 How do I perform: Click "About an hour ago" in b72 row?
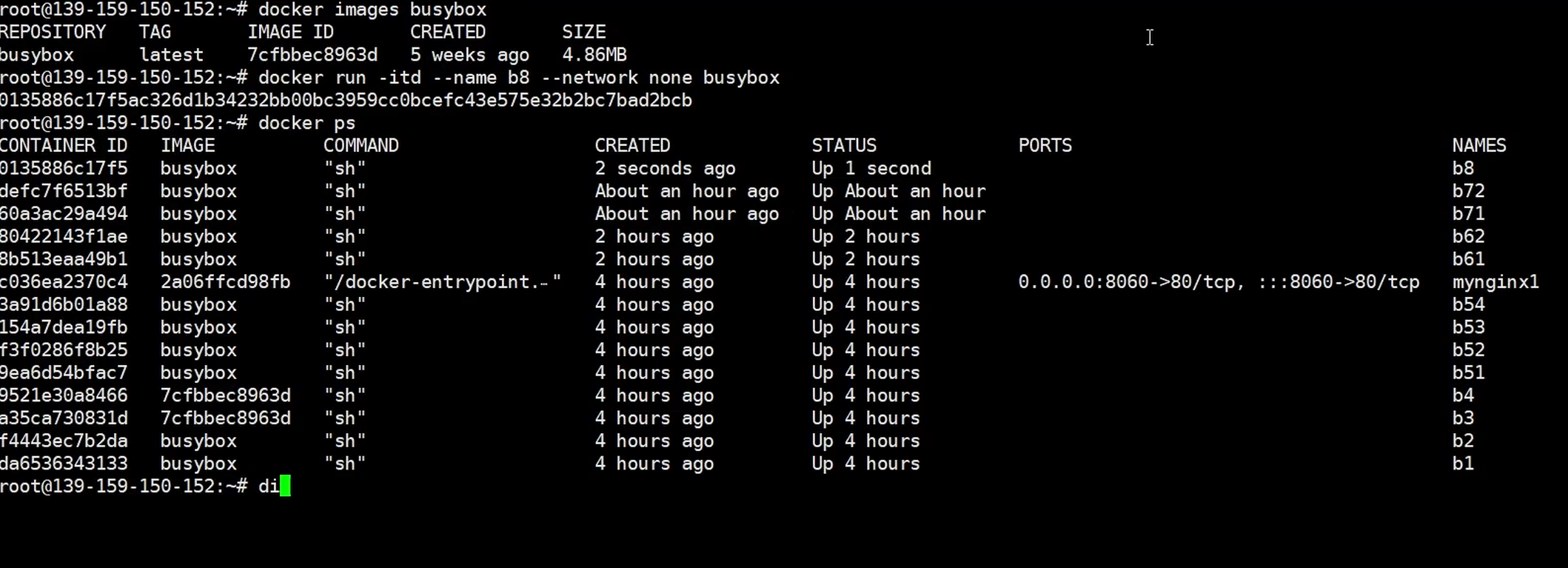click(x=687, y=191)
